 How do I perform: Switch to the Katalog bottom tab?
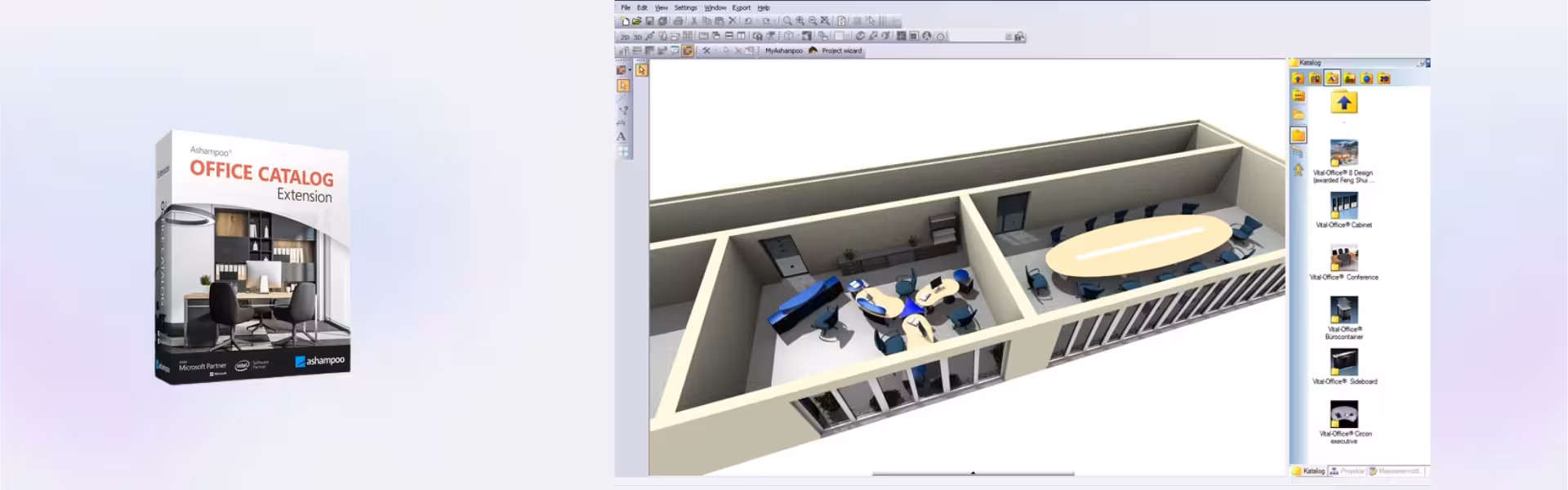tap(1308, 471)
